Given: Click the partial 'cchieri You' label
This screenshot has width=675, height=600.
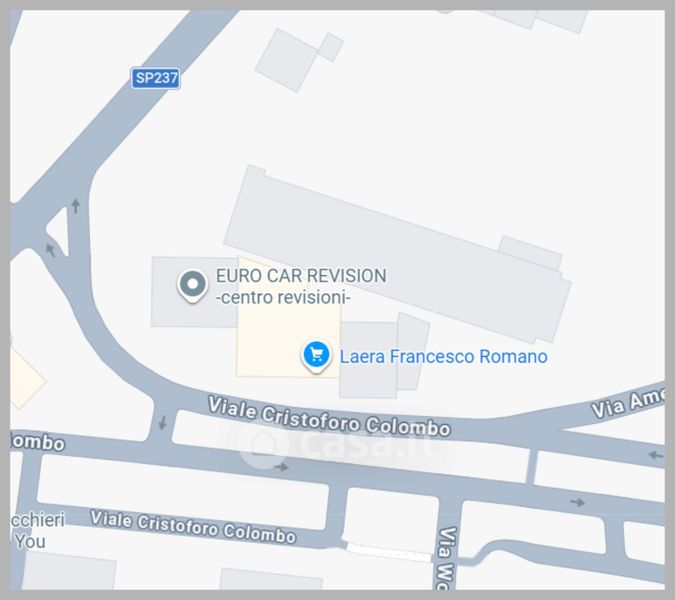Looking at the screenshot, I should click(x=38, y=530).
